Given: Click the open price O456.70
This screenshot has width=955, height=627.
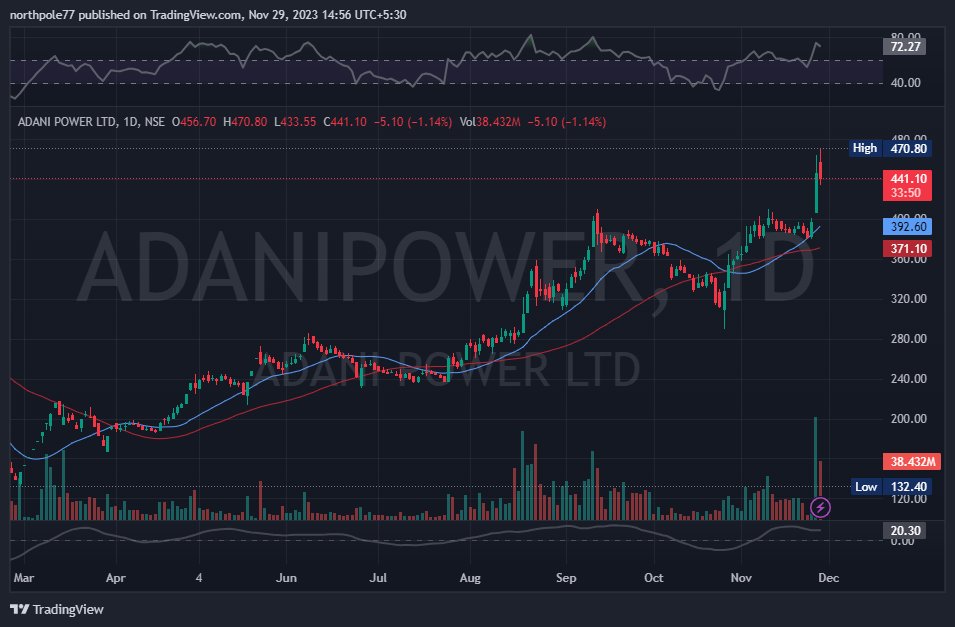Looking at the screenshot, I should click(x=194, y=122).
